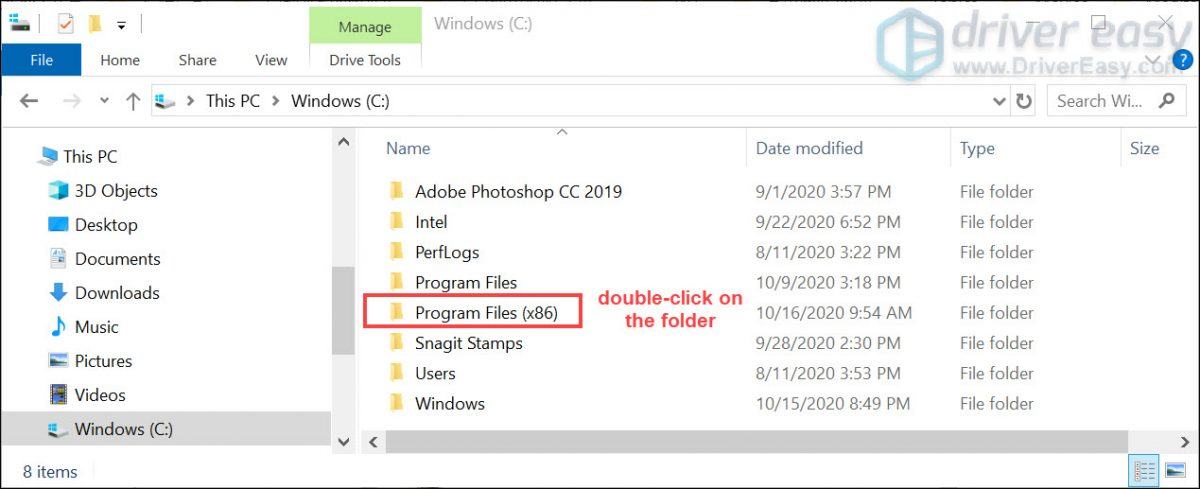The width and height of the screenshot is (1200, 489).
Task: Click the New folder quick access icon
Action: [x=95, y=23]
